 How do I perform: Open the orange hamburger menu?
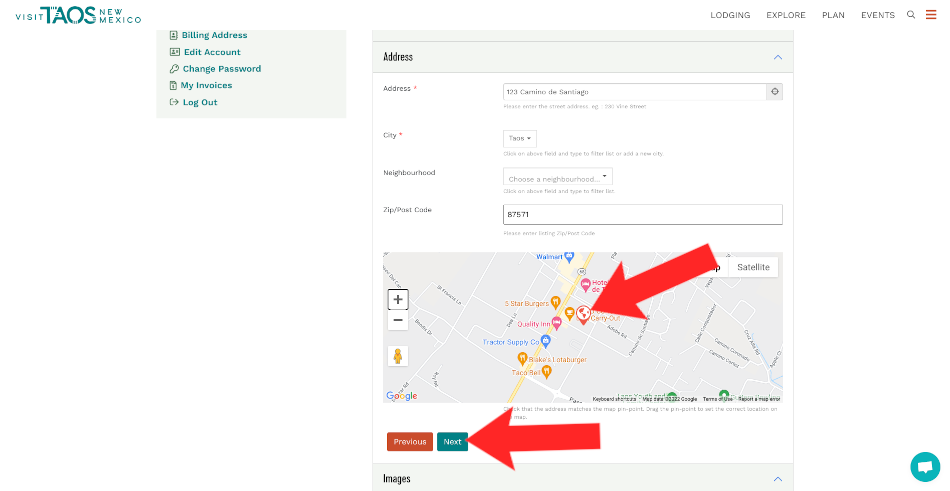(x=931, y=15)
